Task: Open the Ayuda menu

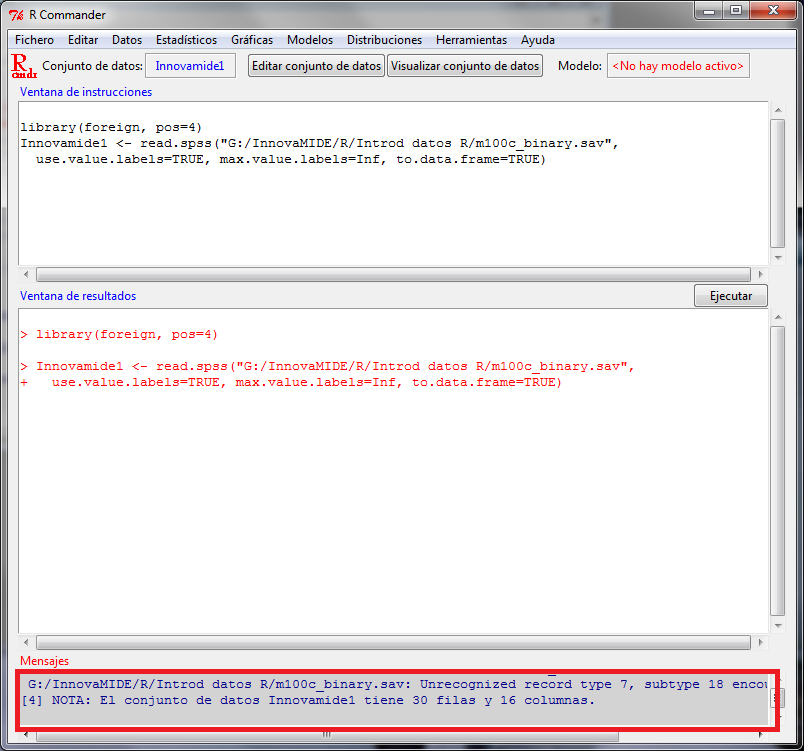Action: tap(537, 40)
